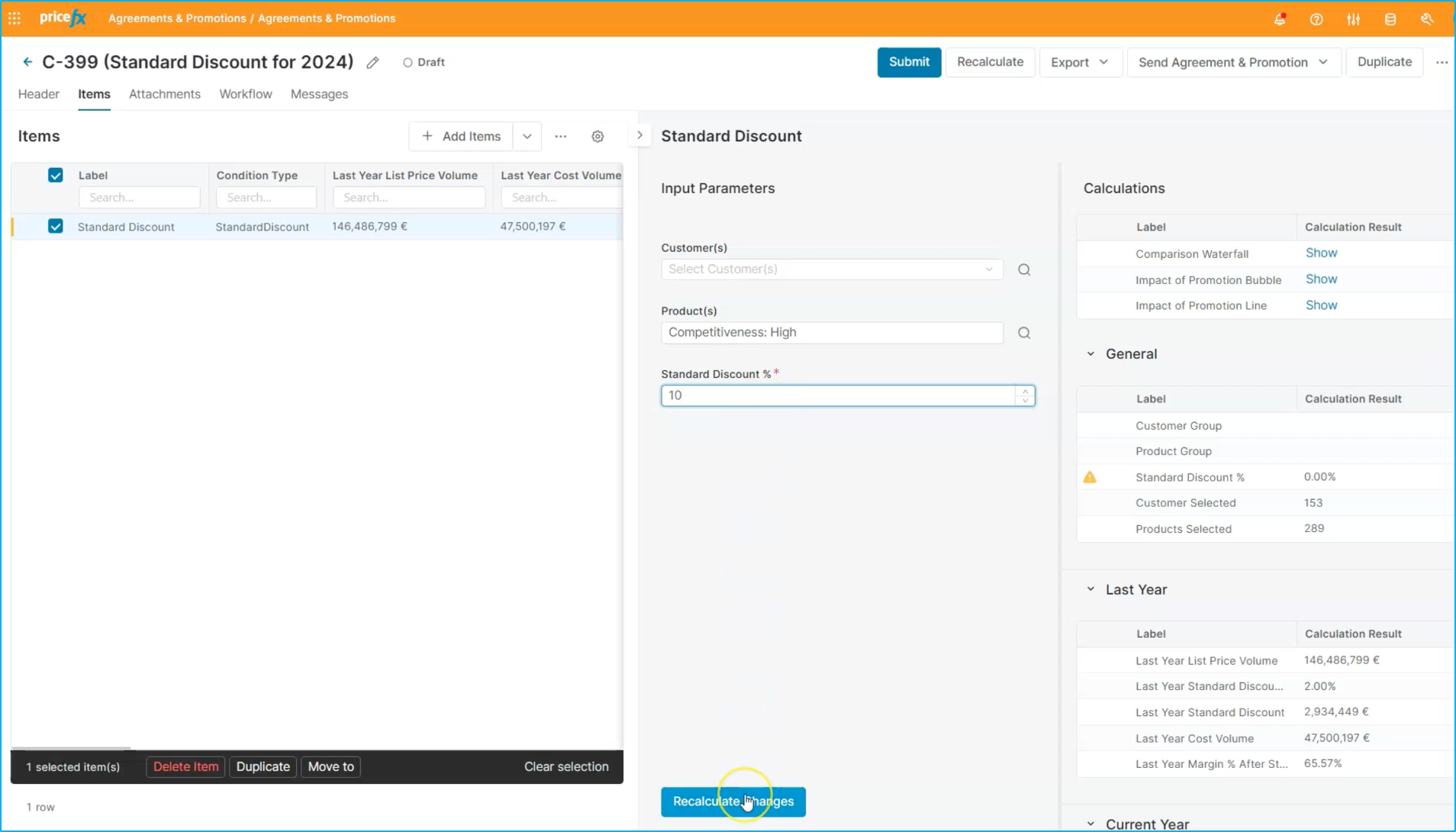The image size is (1456, 832).
Task: Go back using the left arrow
Action: (27, 62)
